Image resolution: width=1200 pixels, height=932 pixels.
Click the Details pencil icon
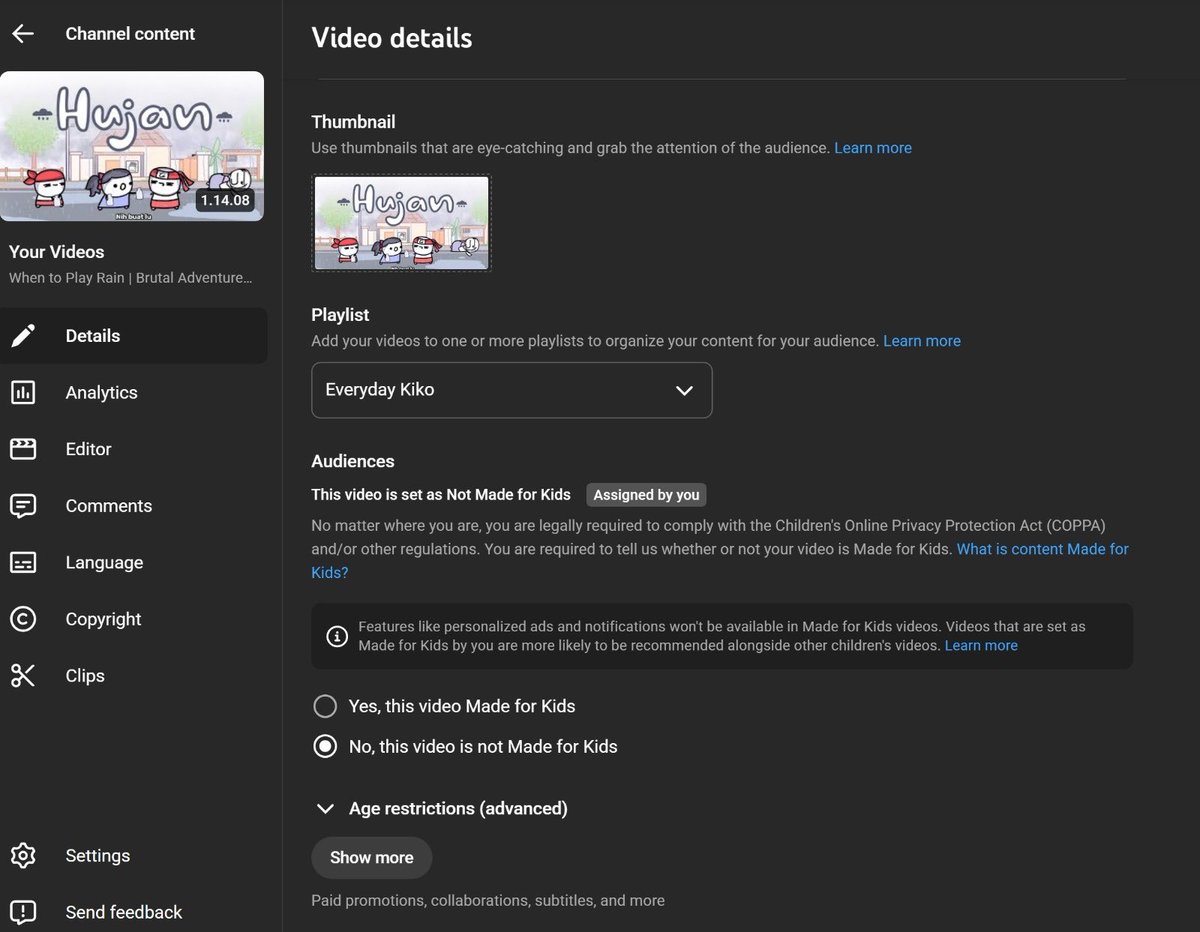tap(23, 336)
